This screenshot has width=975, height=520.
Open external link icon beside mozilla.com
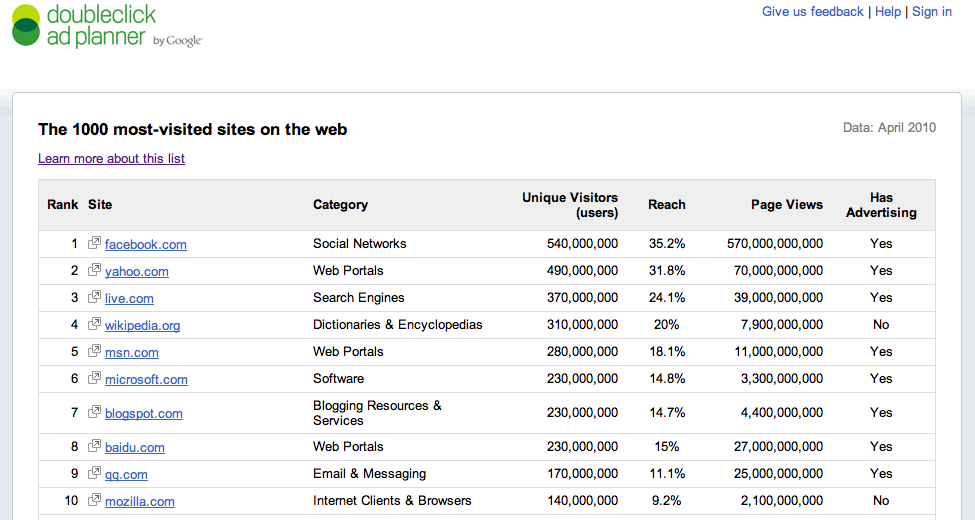[94, 499]
